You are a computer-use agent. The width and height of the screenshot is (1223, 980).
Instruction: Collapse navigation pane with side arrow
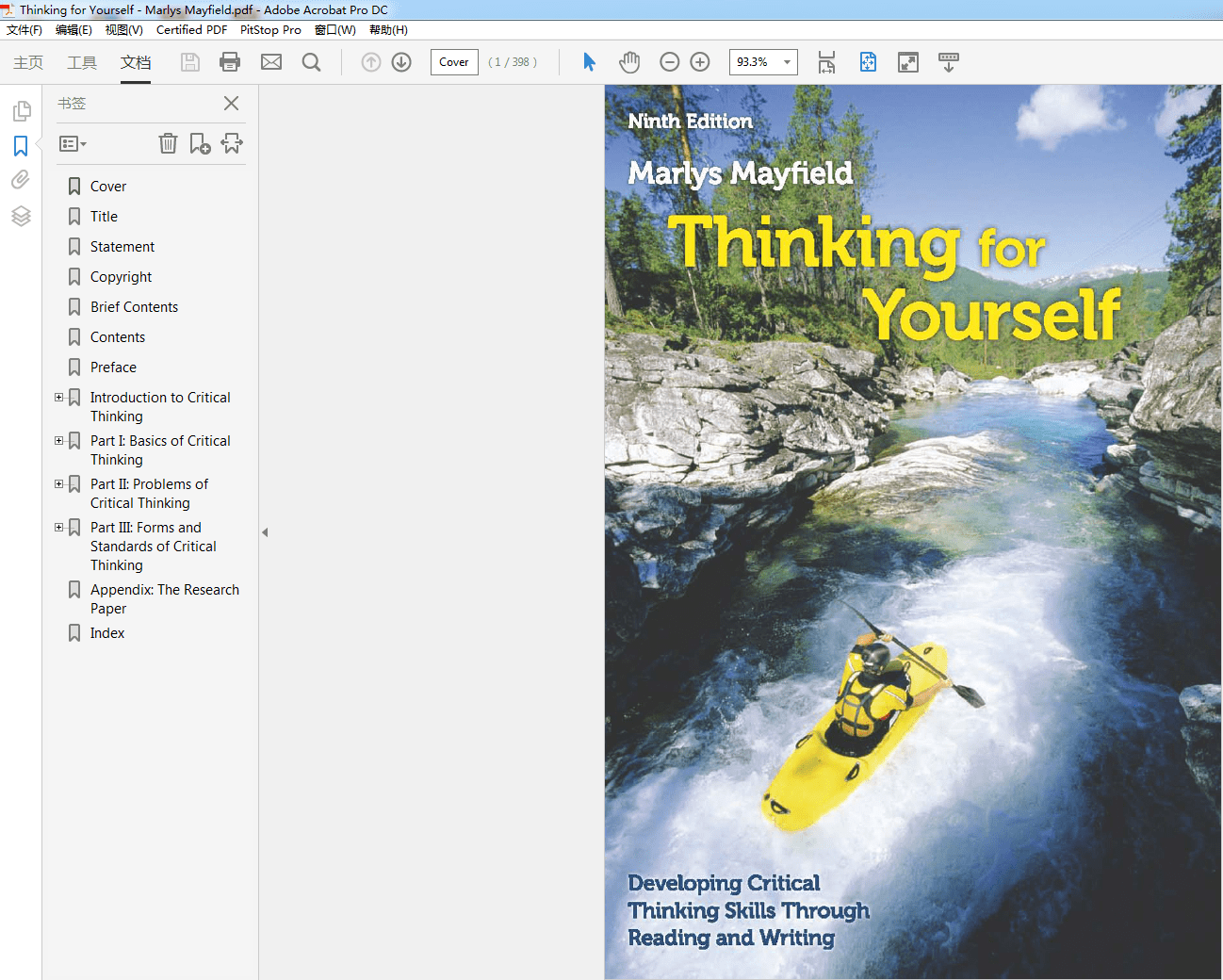(265, 532)
